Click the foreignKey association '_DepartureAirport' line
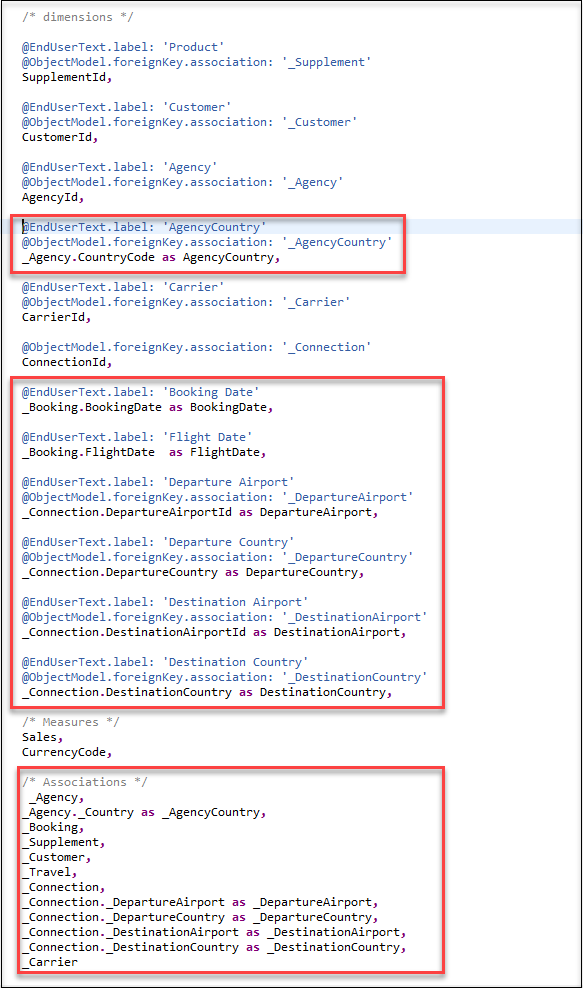 (217, 497)
